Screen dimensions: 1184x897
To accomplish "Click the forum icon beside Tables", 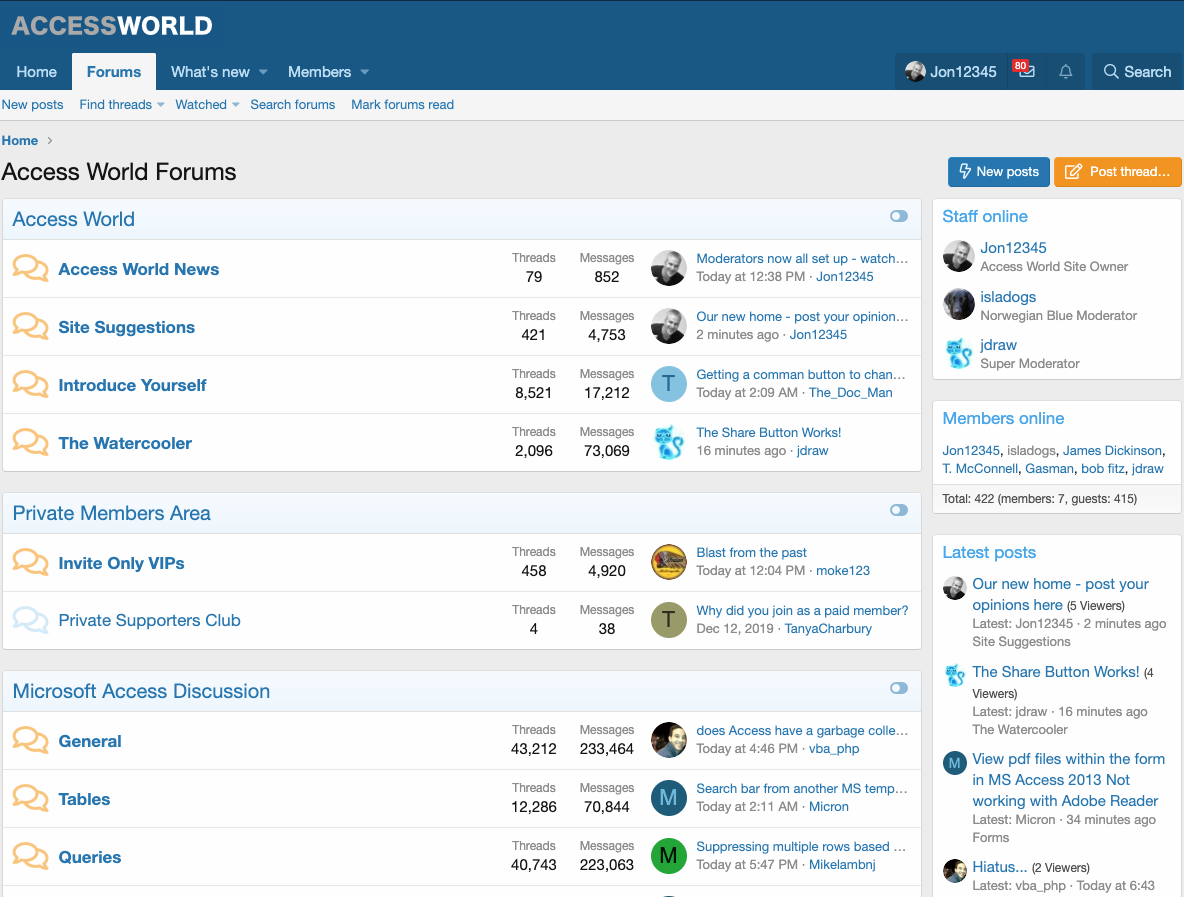I will pyautogui.click(x=30, y=798).
